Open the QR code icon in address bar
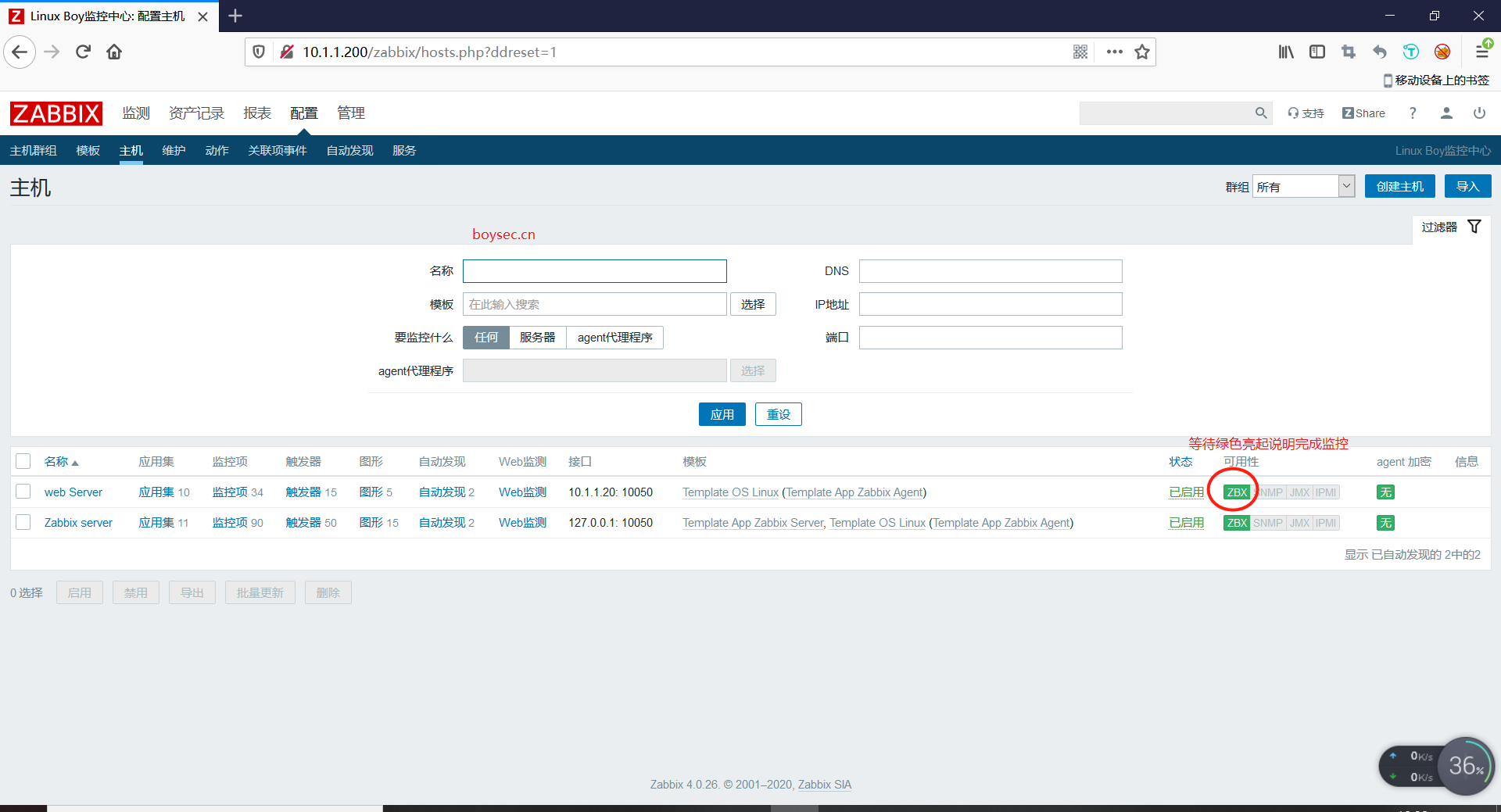Image resolution: width=1501 pixels, height=812 pixels. click(1080, 52)
